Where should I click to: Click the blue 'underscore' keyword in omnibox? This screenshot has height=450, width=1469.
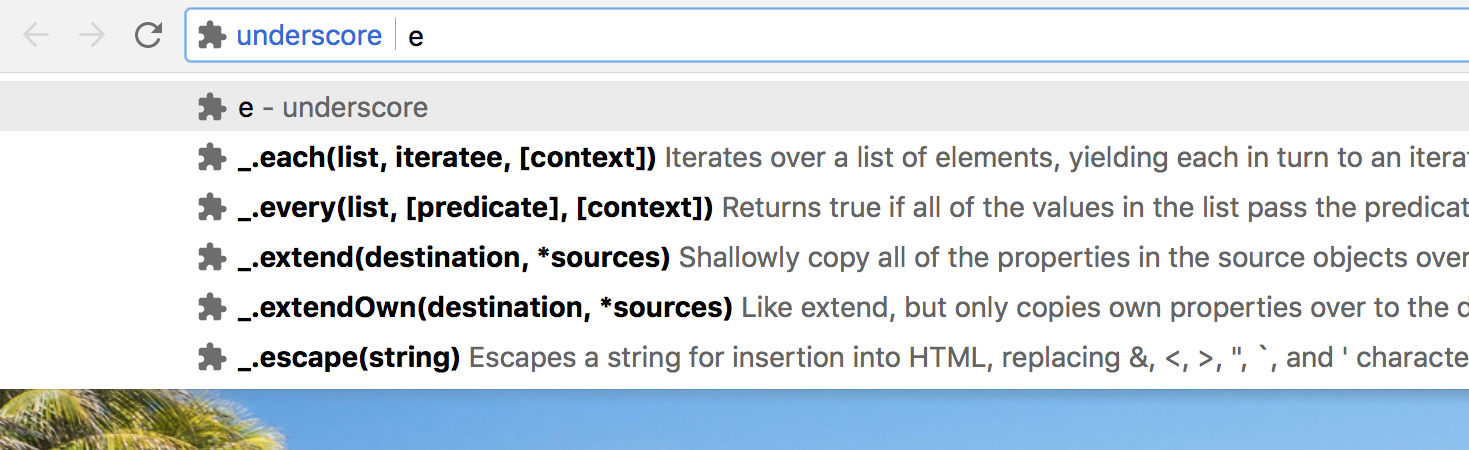click(309, 36)
